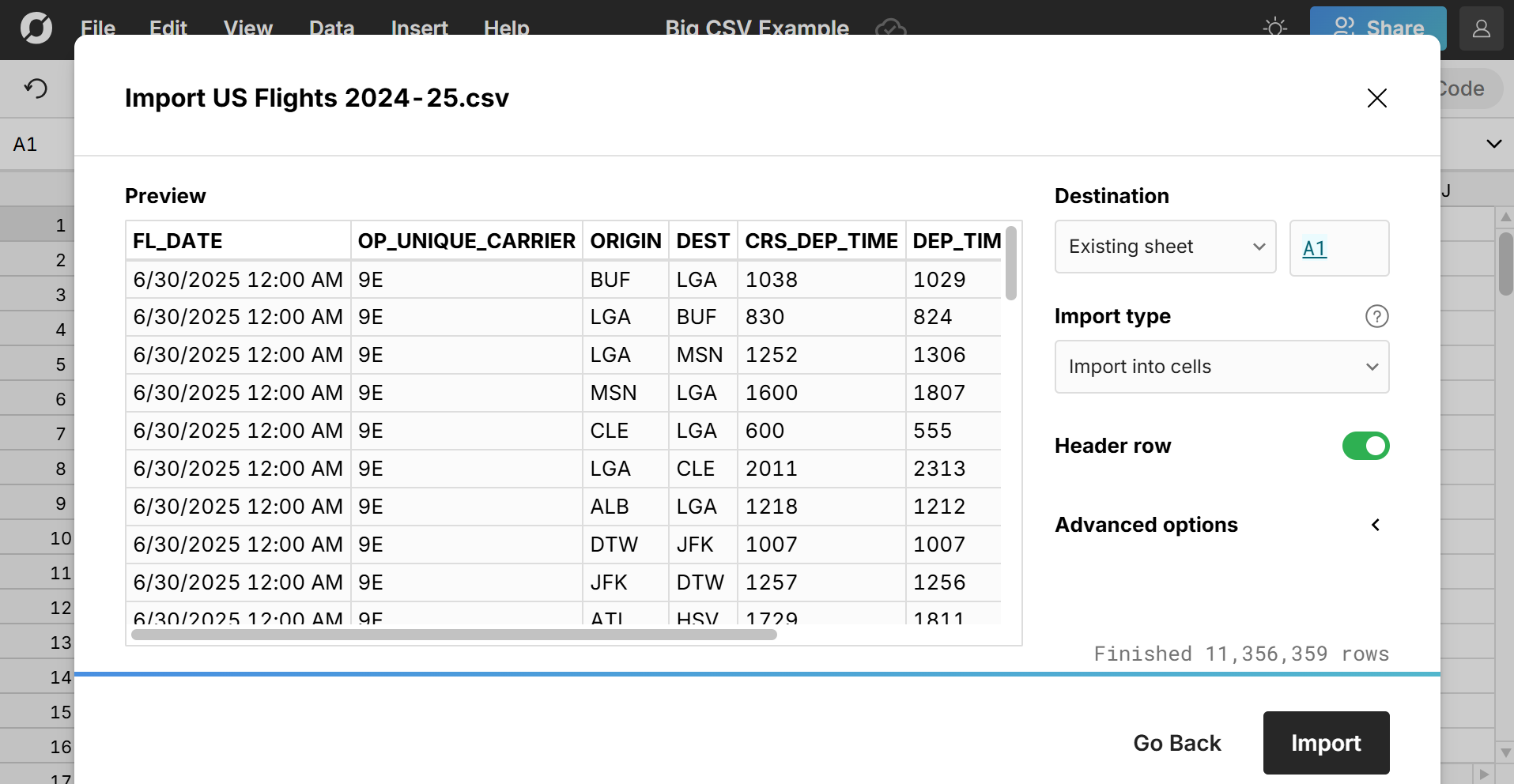Open the Import into cells dropdown
Image resolution: width=1514 pixels, height=784 pixels.
pos(1221,367)
